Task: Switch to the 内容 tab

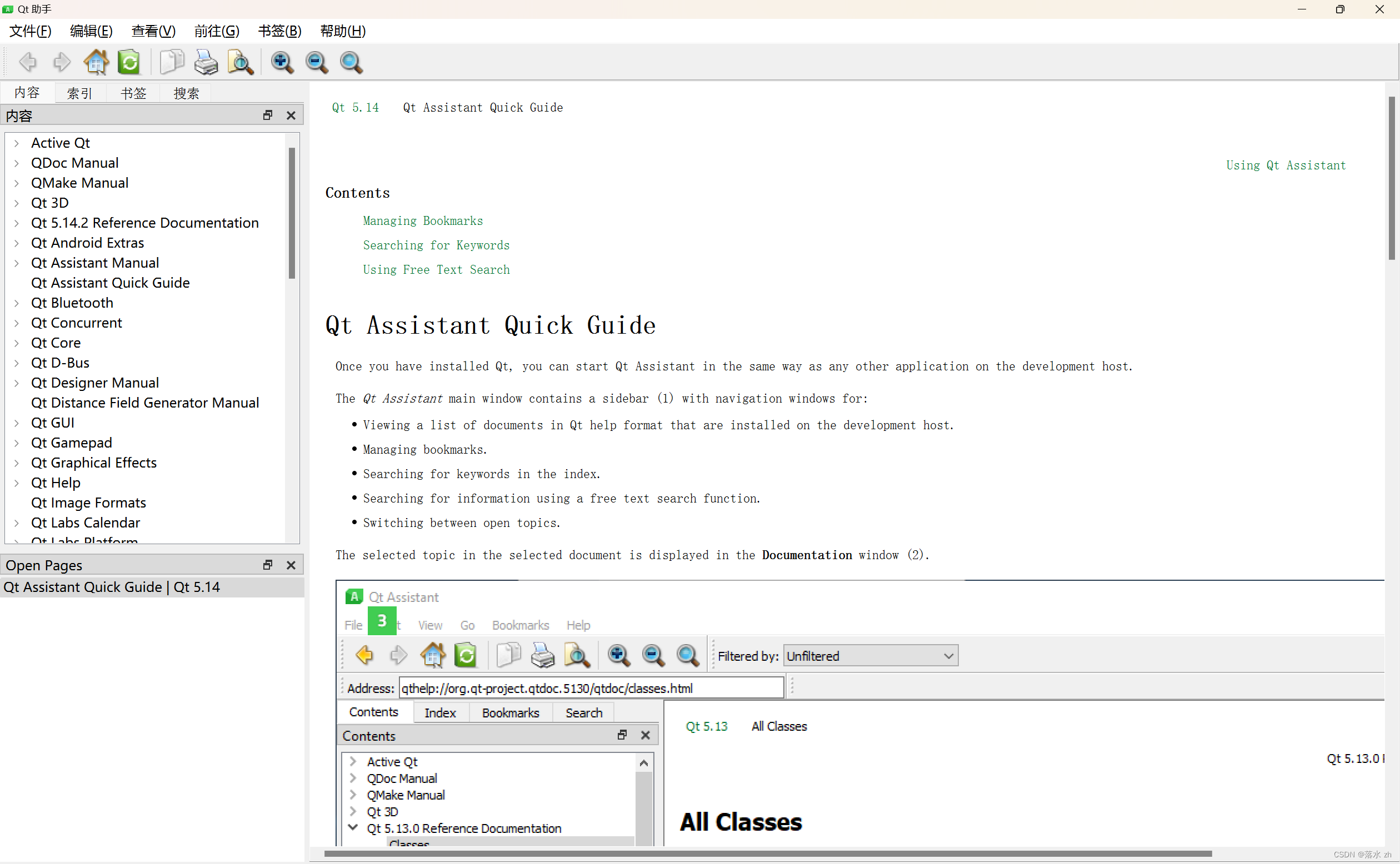Action: tap(27, 93)
